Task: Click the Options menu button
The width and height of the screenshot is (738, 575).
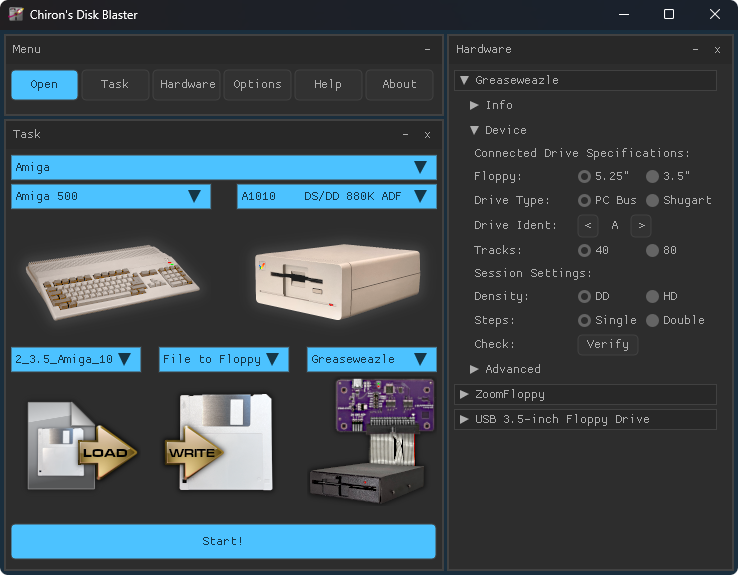Action: tap(257, 85)
